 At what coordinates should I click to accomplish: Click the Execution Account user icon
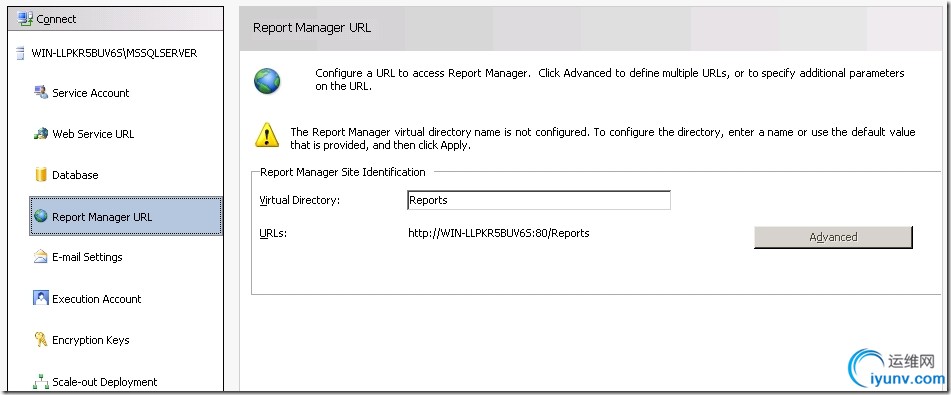coord(41,299)
